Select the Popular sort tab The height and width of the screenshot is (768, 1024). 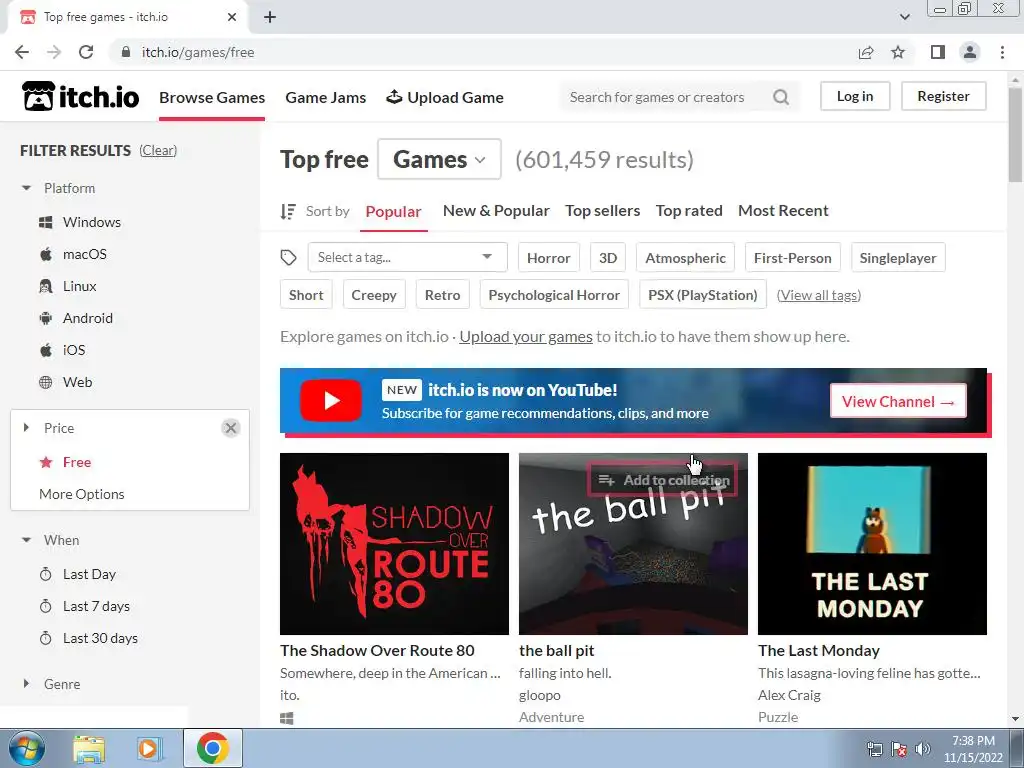pos(393,212)
